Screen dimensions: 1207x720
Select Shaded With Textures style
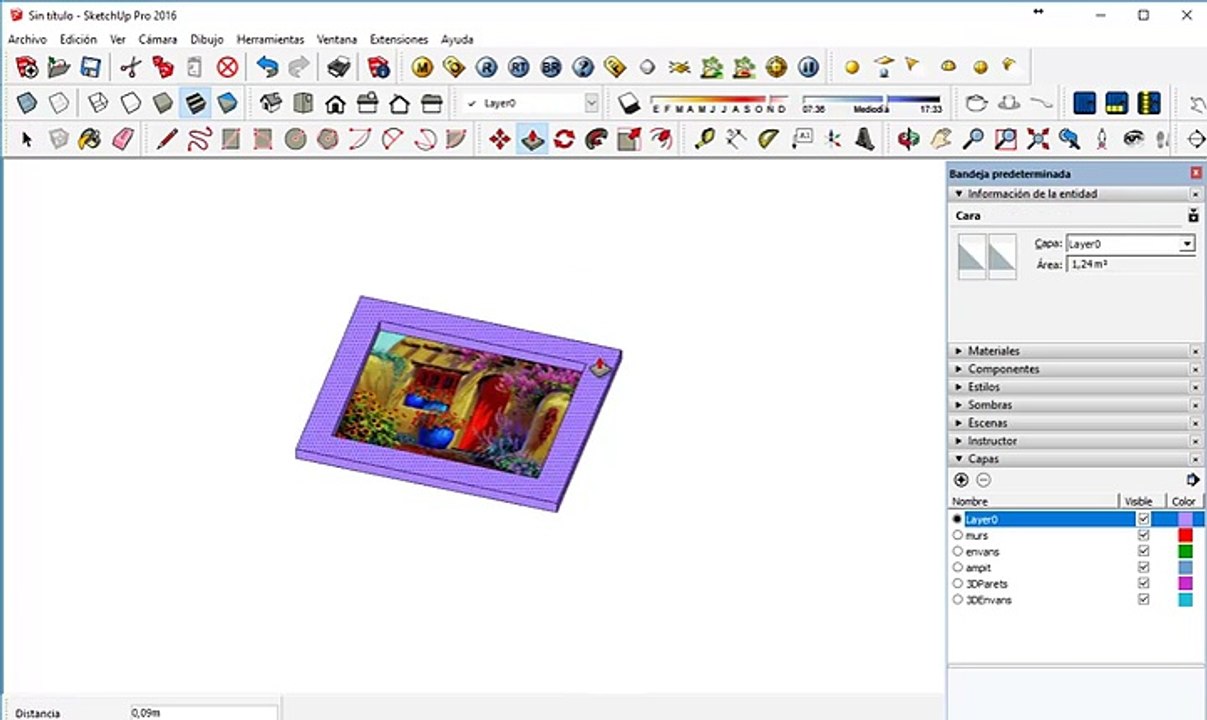(x=195, y=103)
